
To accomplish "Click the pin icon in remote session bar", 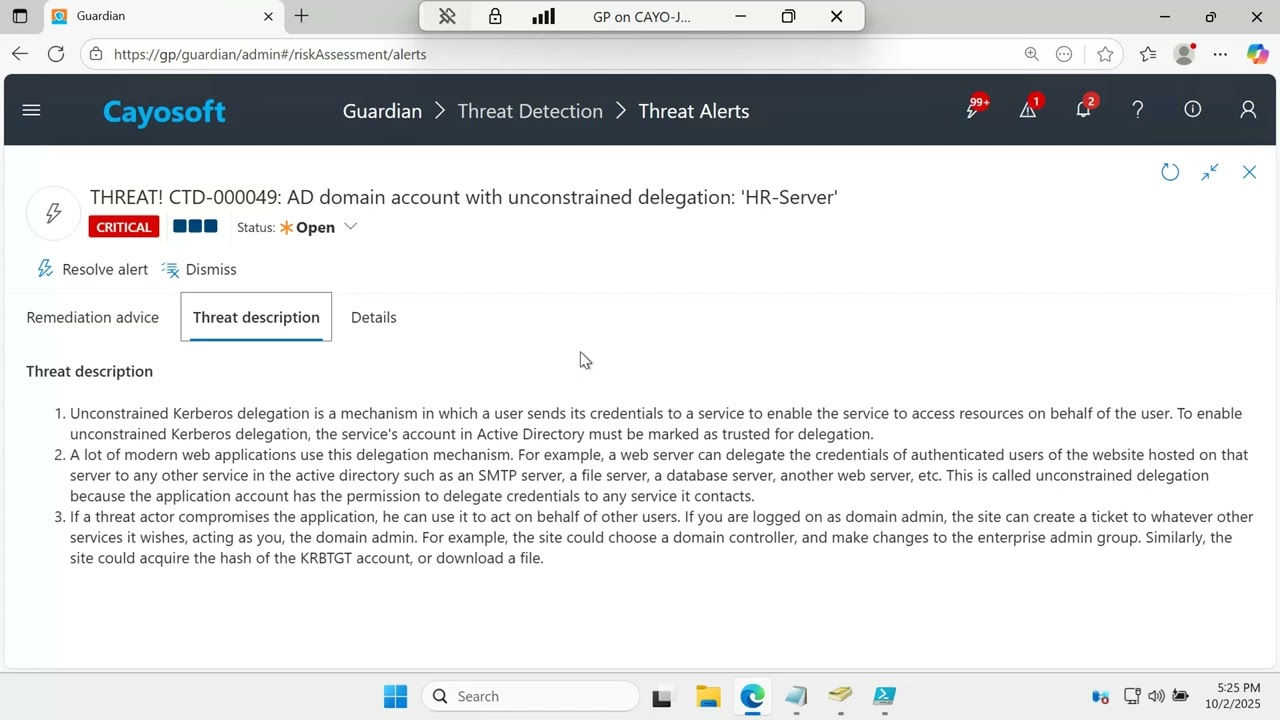I will coord(447,16).
